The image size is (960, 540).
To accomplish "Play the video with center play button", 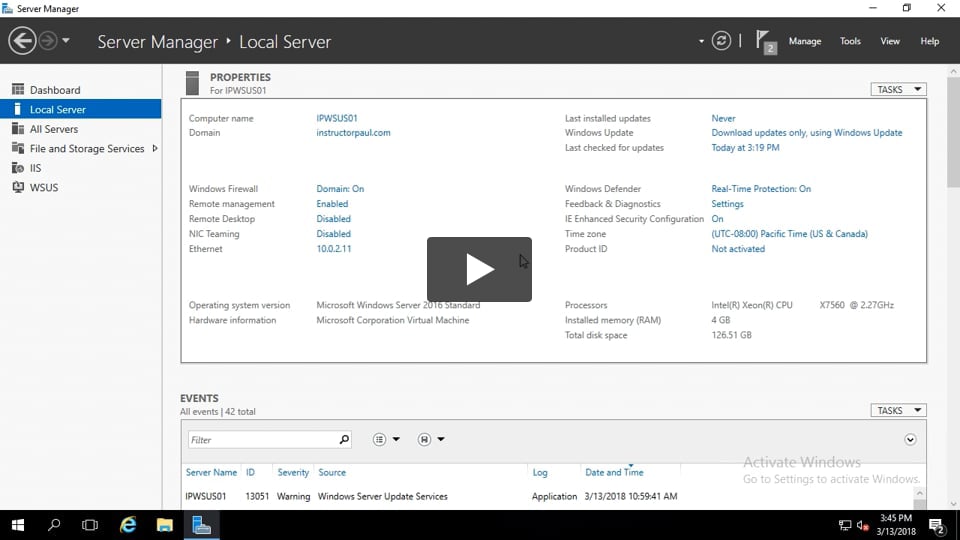I will click(x=479, y=269).
